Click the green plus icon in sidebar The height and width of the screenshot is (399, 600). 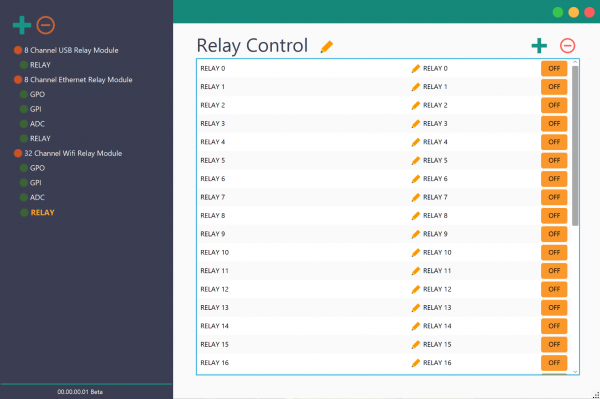[22, 25]
